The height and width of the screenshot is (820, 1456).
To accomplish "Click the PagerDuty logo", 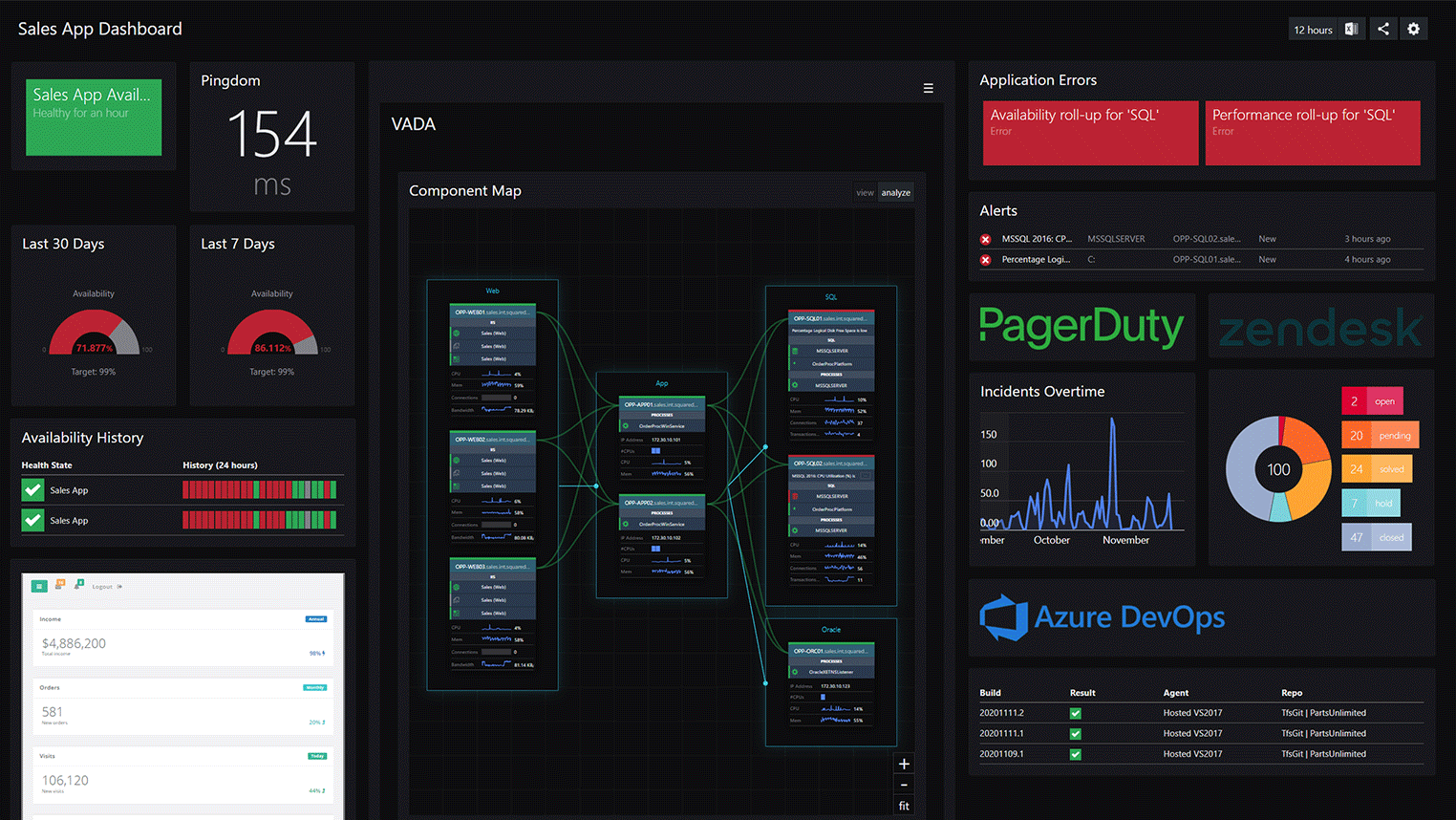I will (1081, 326).
